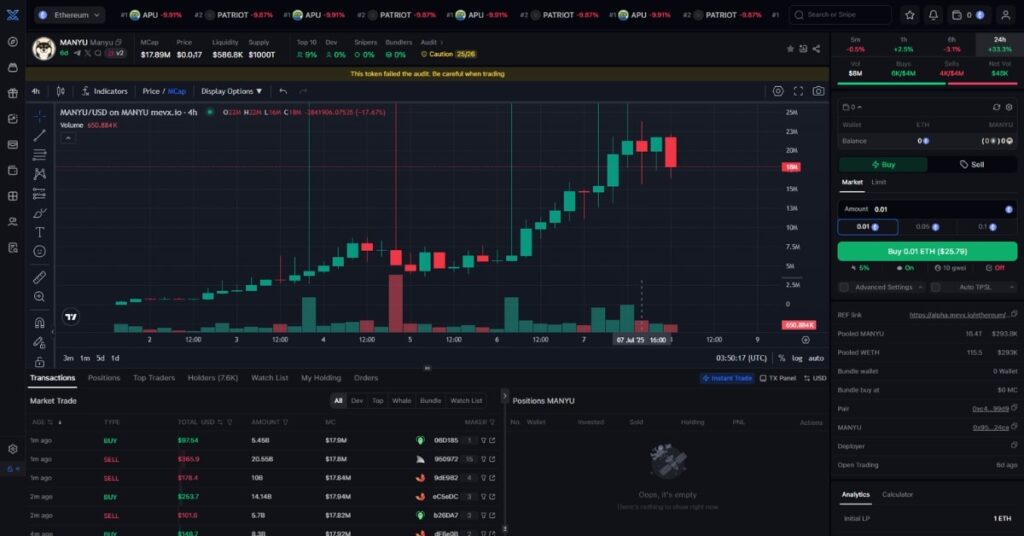Enter fullscreen chart mode
The image size is (1024, 536).
point(798,91)
